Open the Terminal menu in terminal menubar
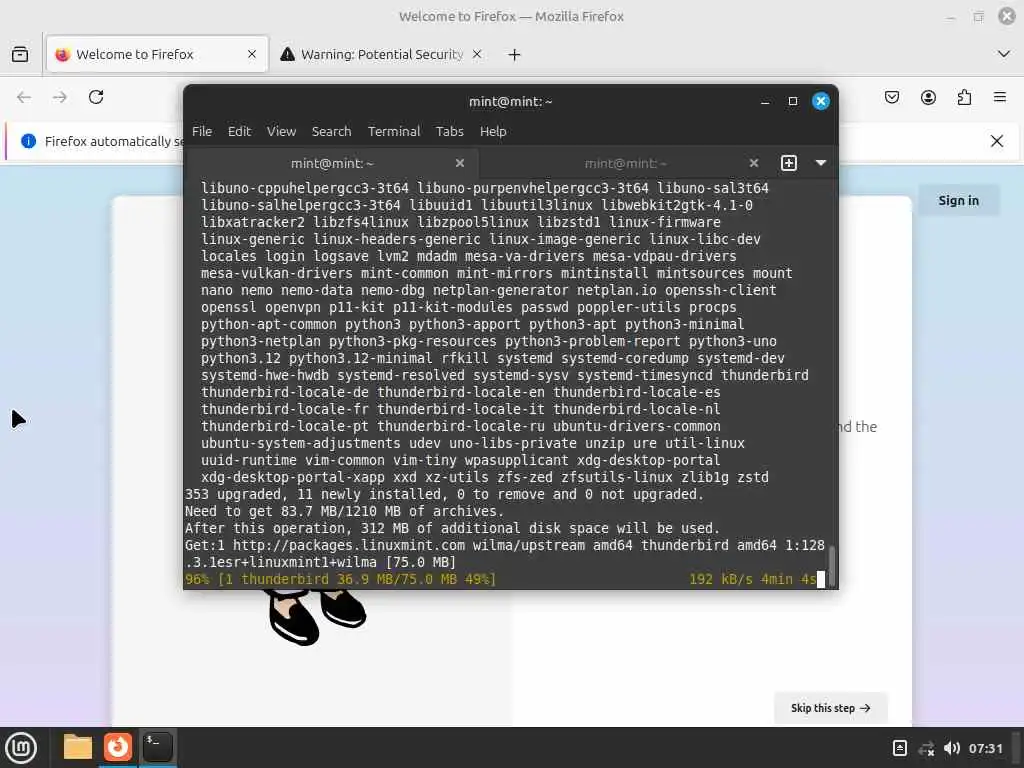 click(394, 131)
